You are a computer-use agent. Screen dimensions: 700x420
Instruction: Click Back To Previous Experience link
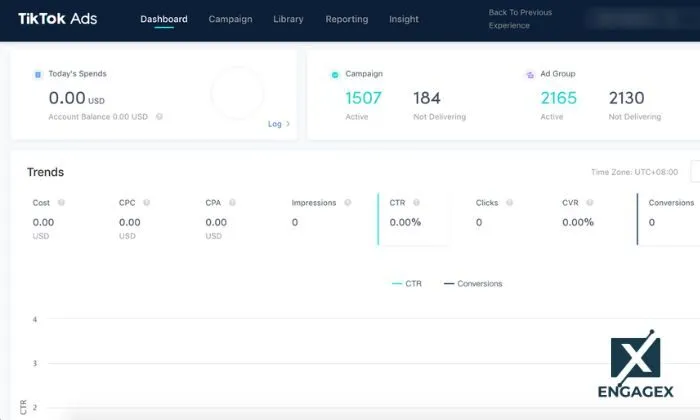pyautogui.click(x=519, y=19)
